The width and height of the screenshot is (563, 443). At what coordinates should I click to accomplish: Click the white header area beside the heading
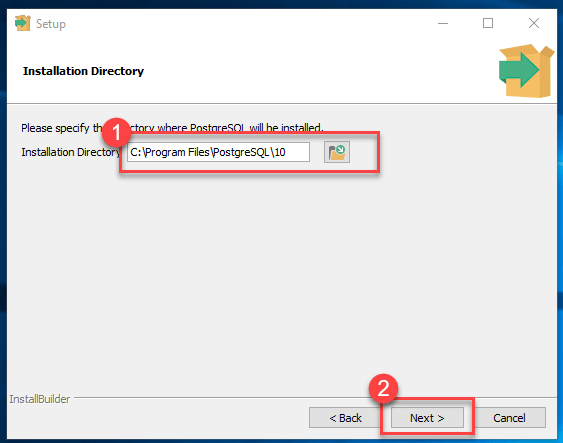pyautogui.click(x=316, y=71)
